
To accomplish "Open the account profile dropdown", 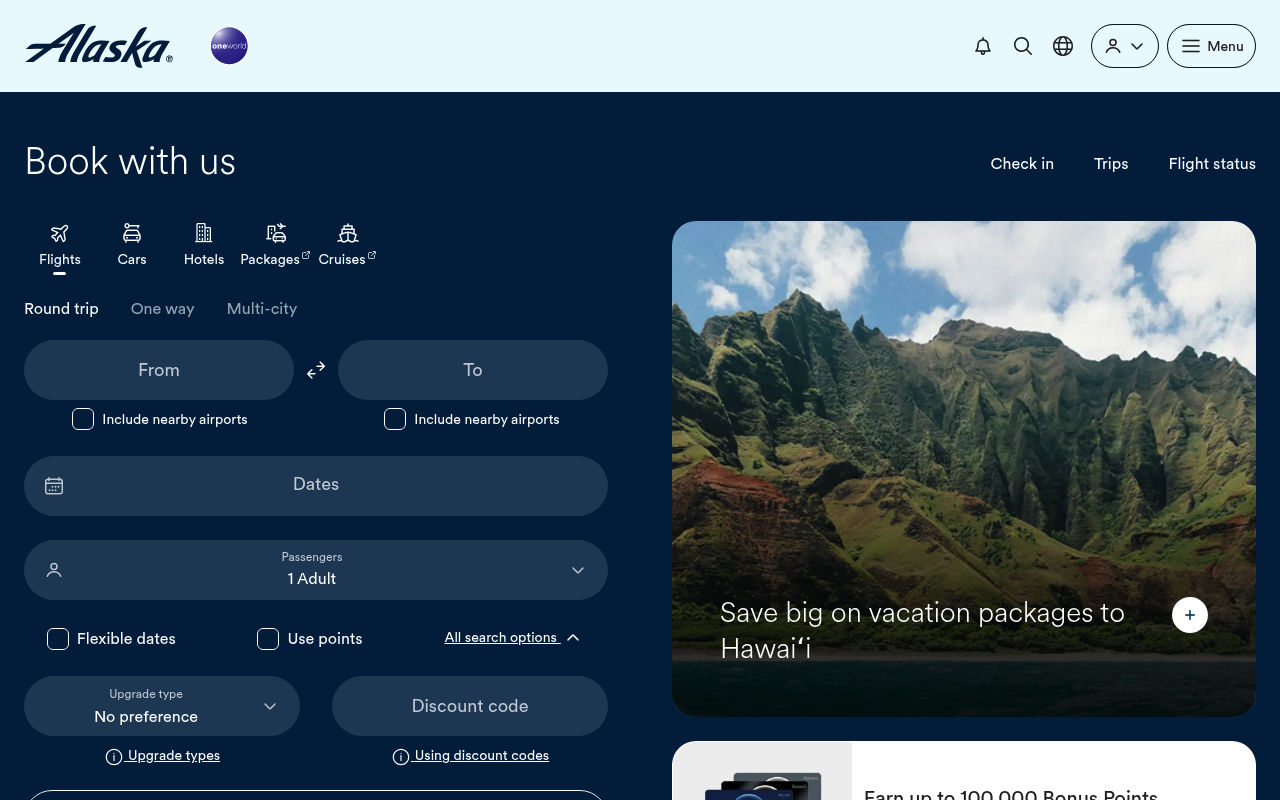I will pyautogui.click(x=1125, y=46).
